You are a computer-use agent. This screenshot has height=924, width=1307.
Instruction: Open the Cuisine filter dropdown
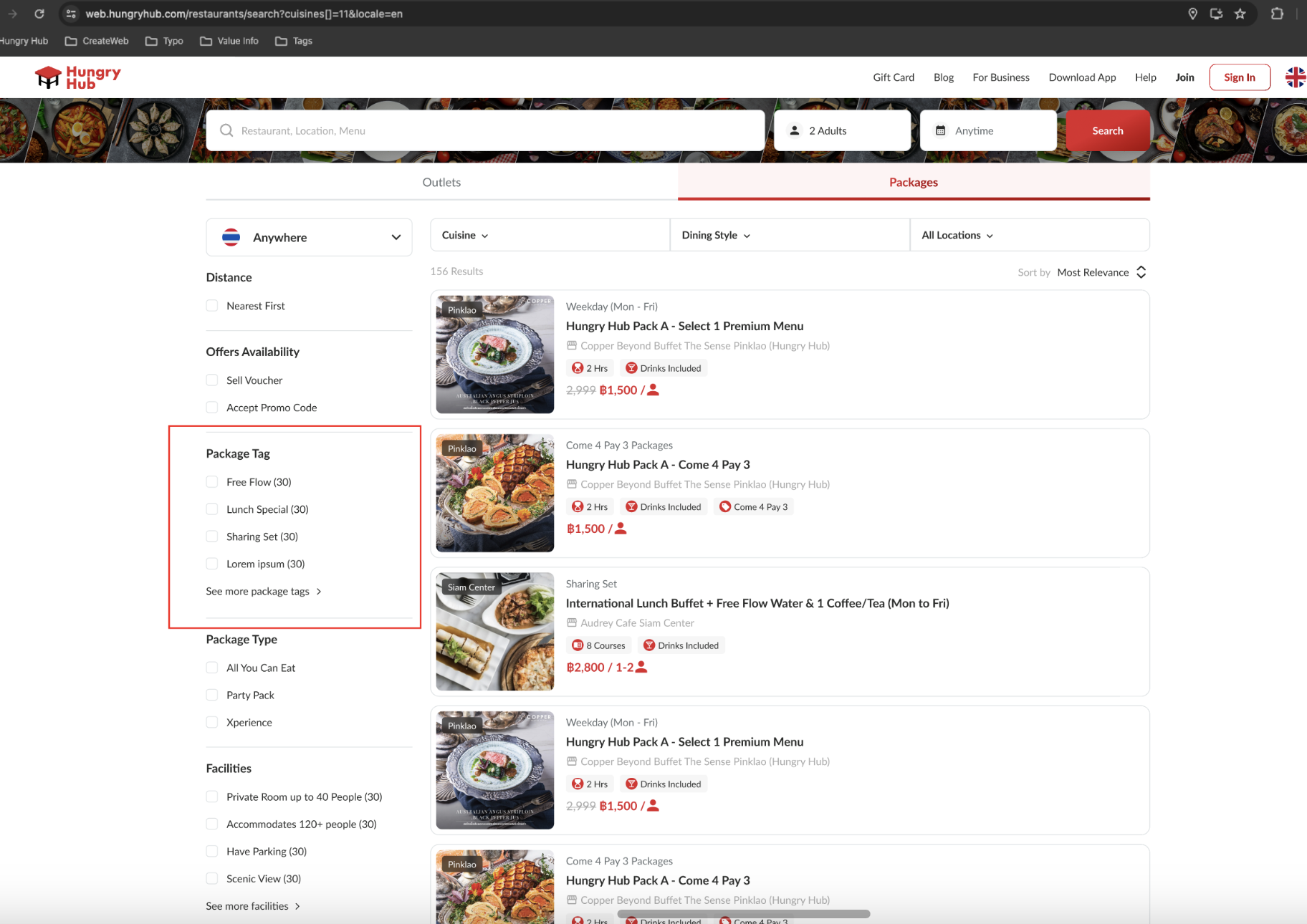pos(465,235)
